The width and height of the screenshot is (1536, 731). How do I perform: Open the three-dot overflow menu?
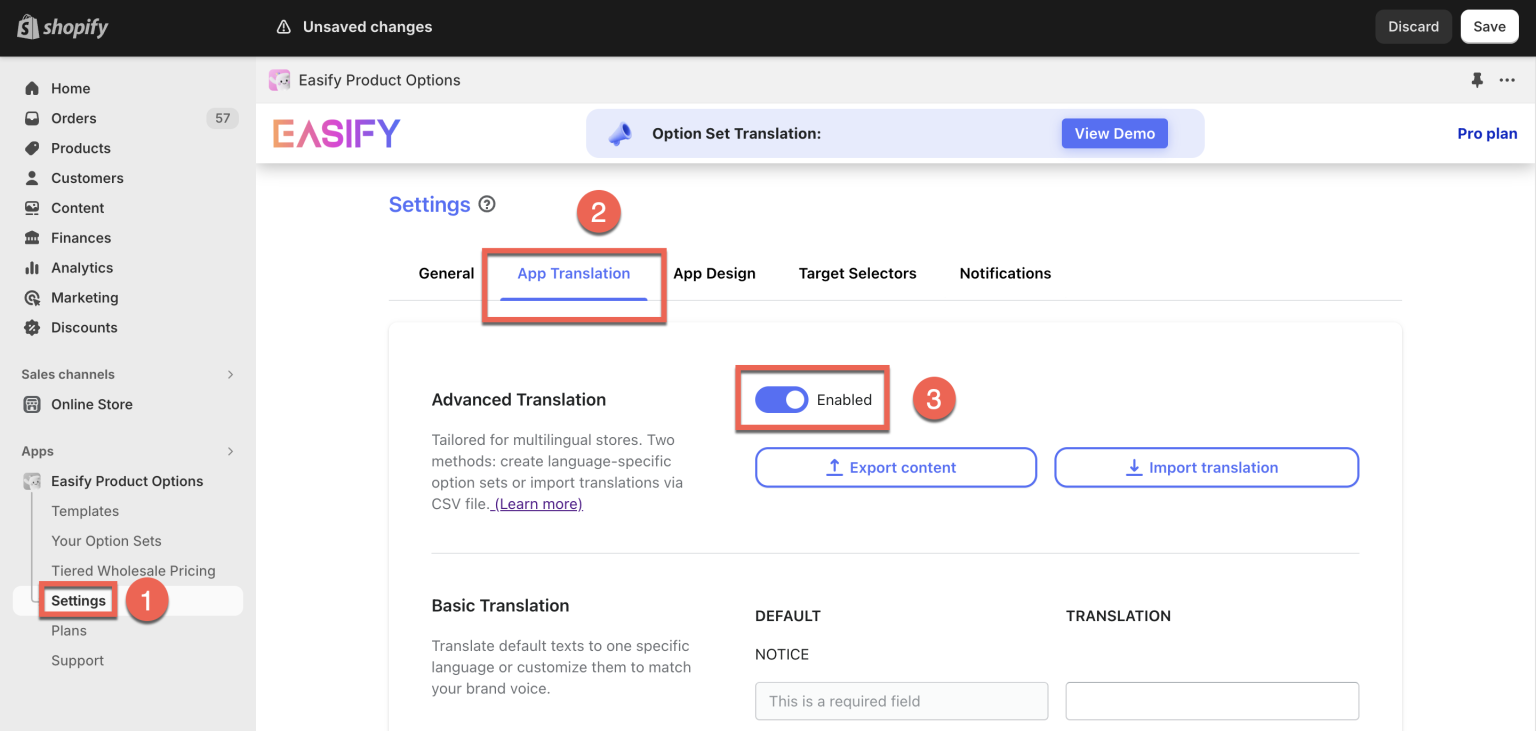[1507, 80]
